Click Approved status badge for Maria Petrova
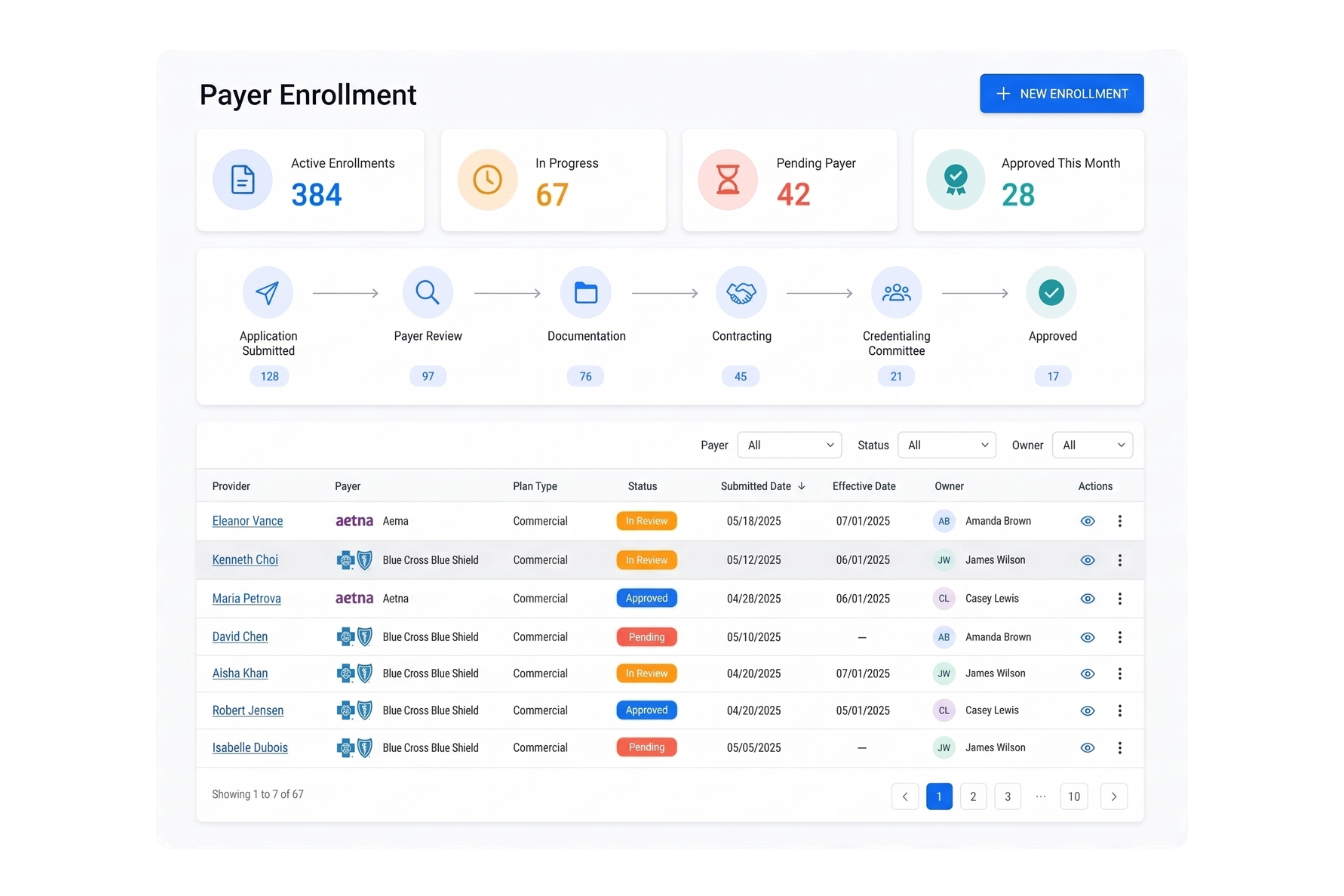 tap(647, 599)
